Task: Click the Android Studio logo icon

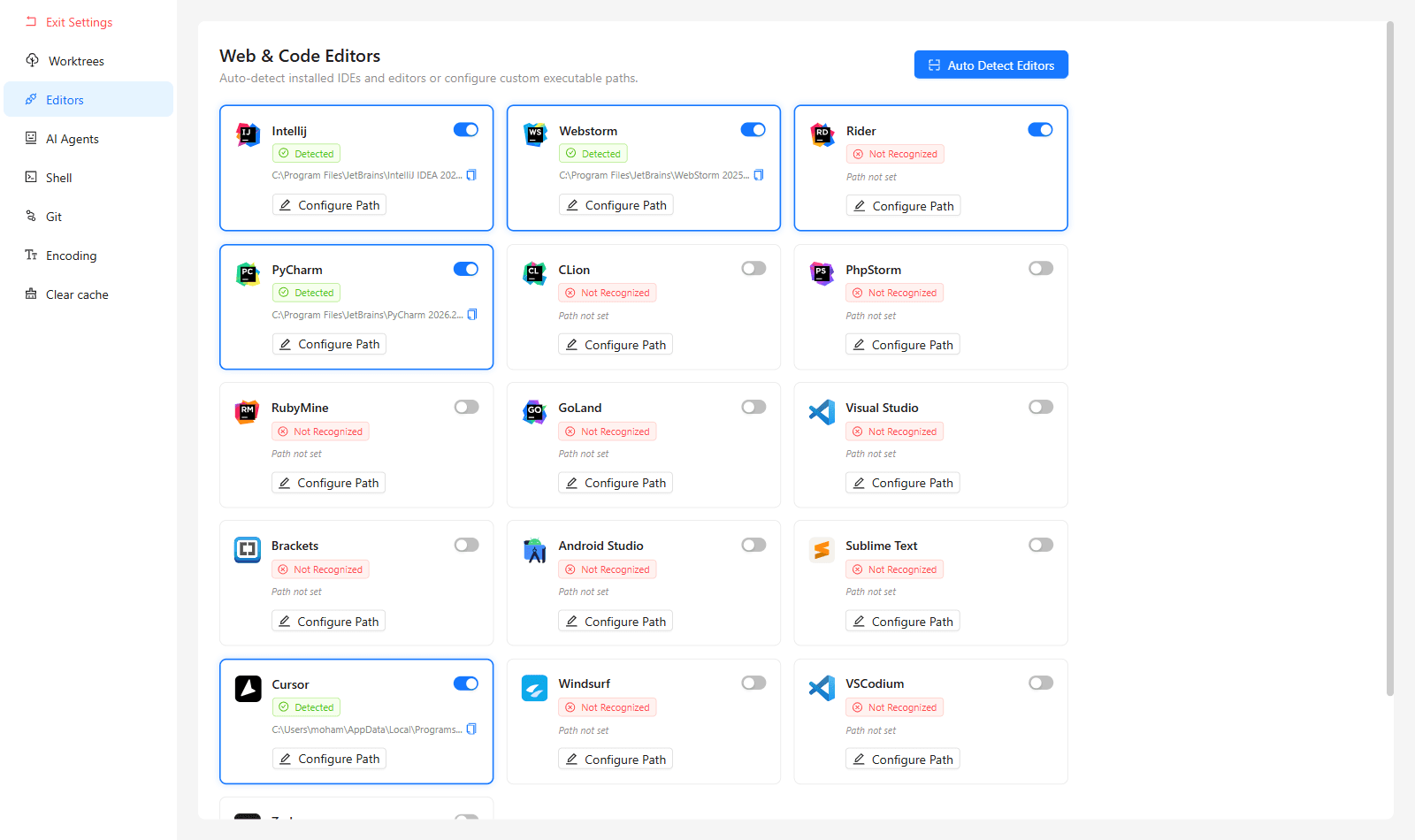Action: click(x=535, y=550)
